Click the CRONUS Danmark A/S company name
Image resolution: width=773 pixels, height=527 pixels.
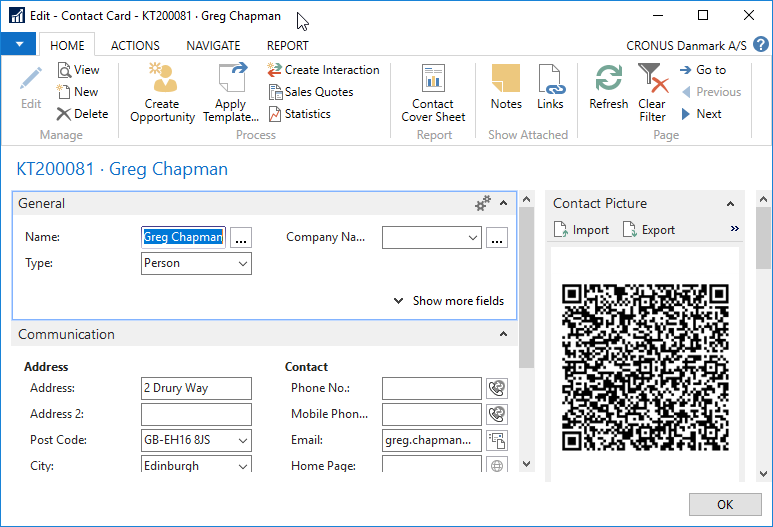(x=686, y=46)
